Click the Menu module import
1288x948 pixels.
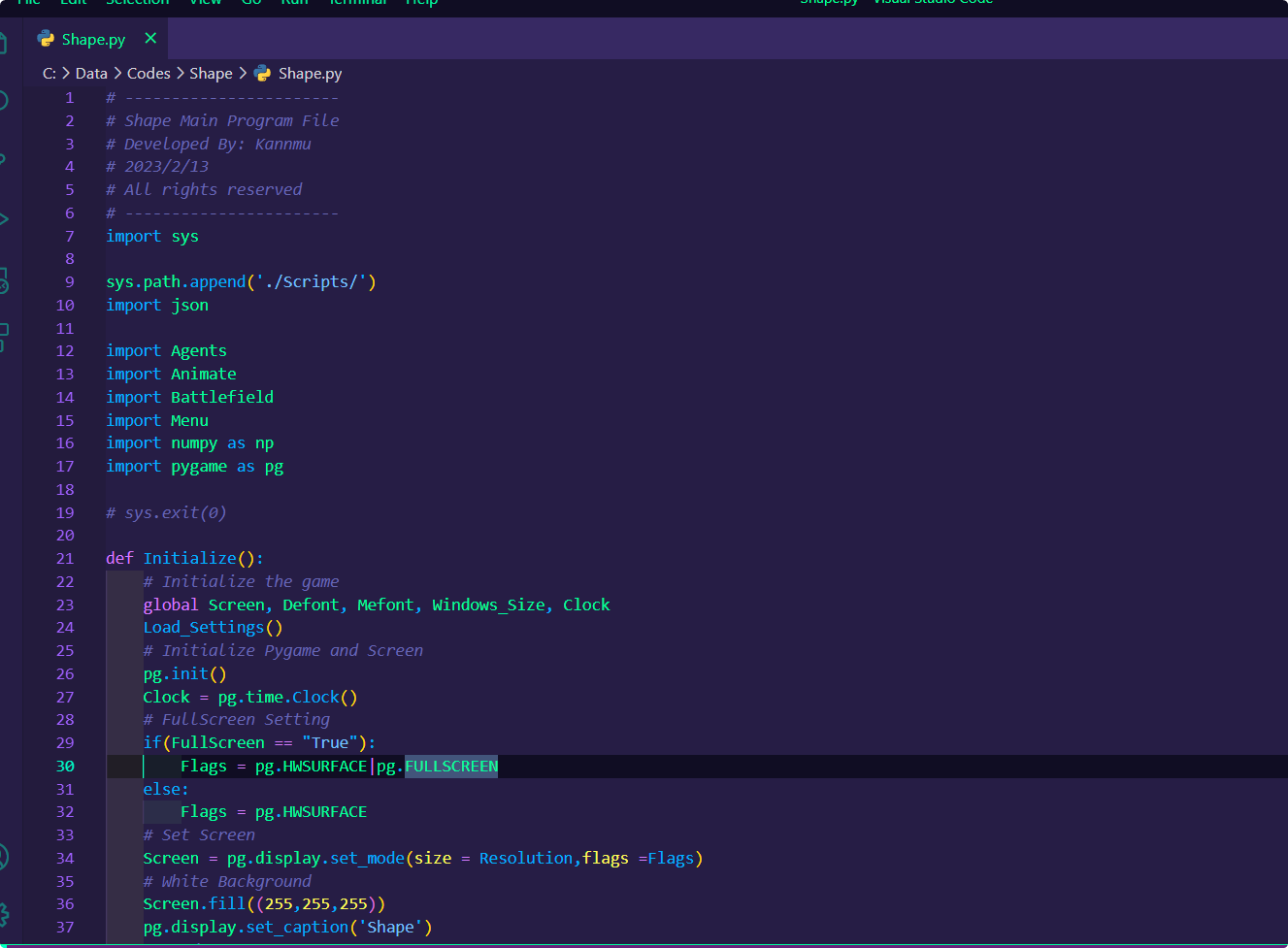(189, 421)
